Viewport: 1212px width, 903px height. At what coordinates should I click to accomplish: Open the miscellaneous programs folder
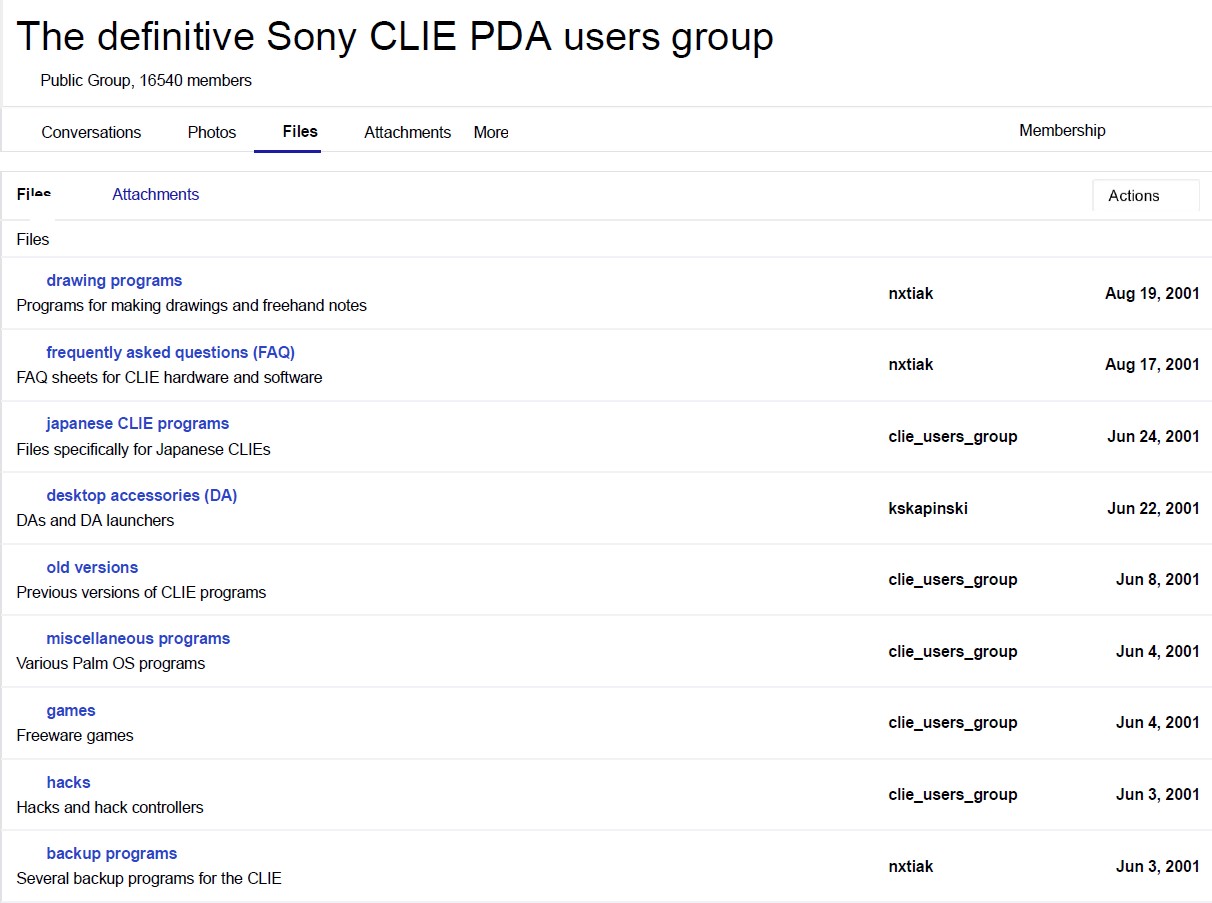[x=138, y=638]
